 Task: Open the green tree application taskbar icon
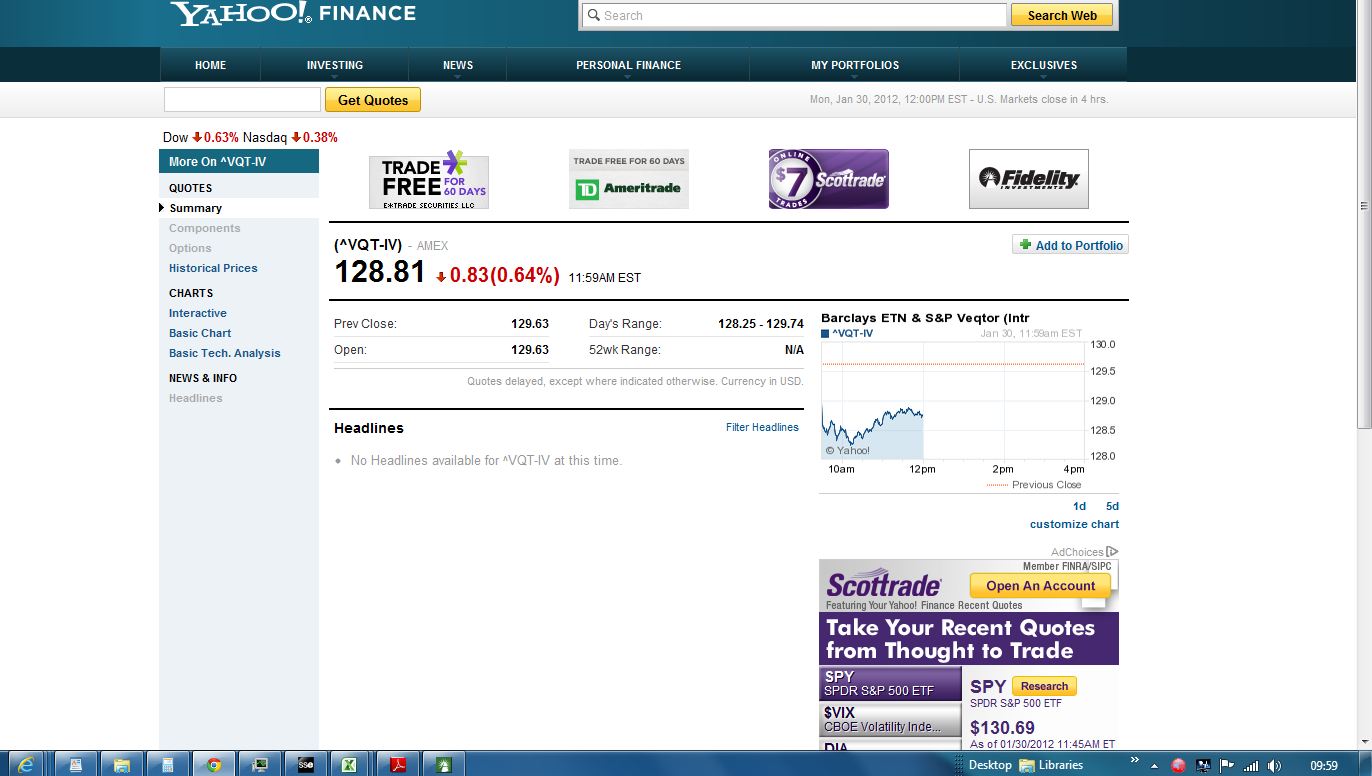tap(443, 765)
